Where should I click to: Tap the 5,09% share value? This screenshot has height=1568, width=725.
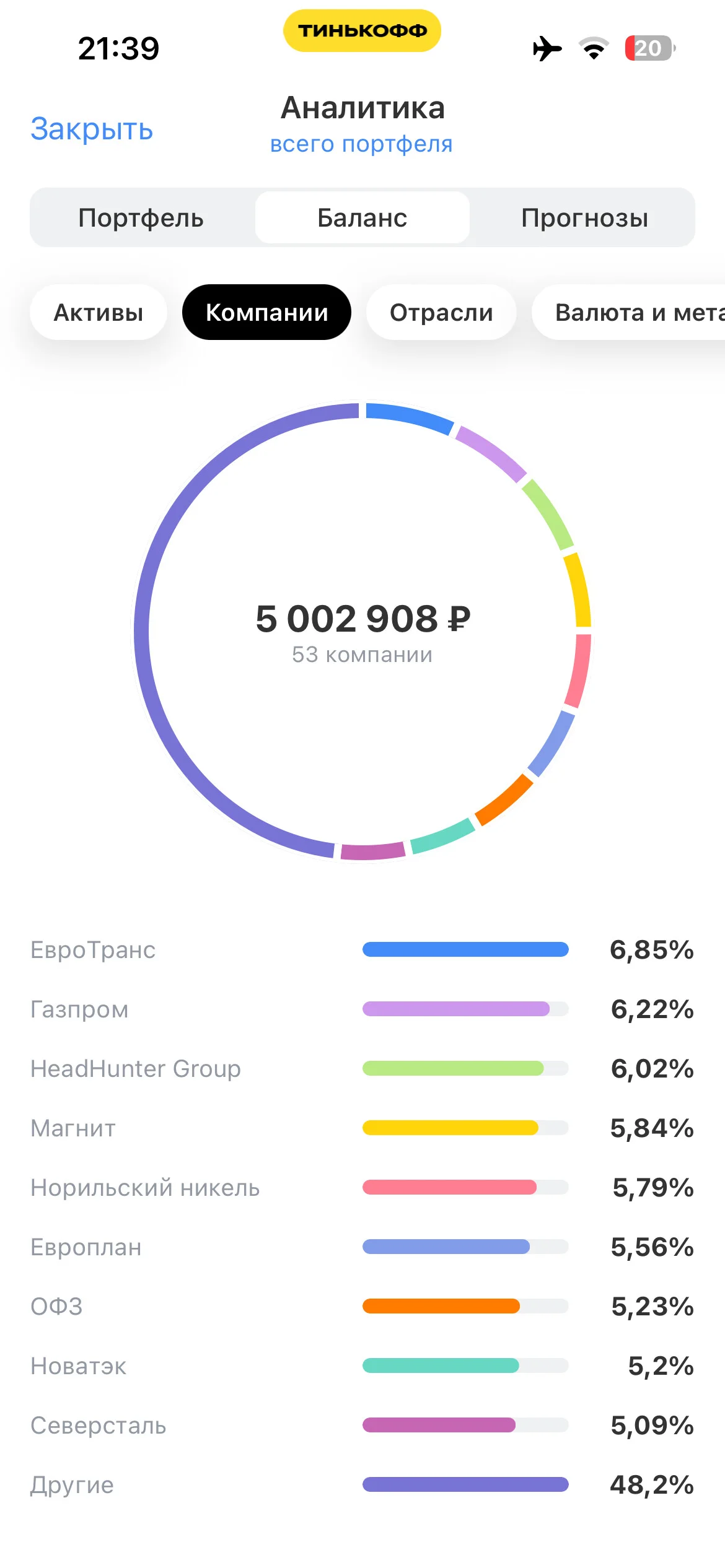coord(652,1425)
